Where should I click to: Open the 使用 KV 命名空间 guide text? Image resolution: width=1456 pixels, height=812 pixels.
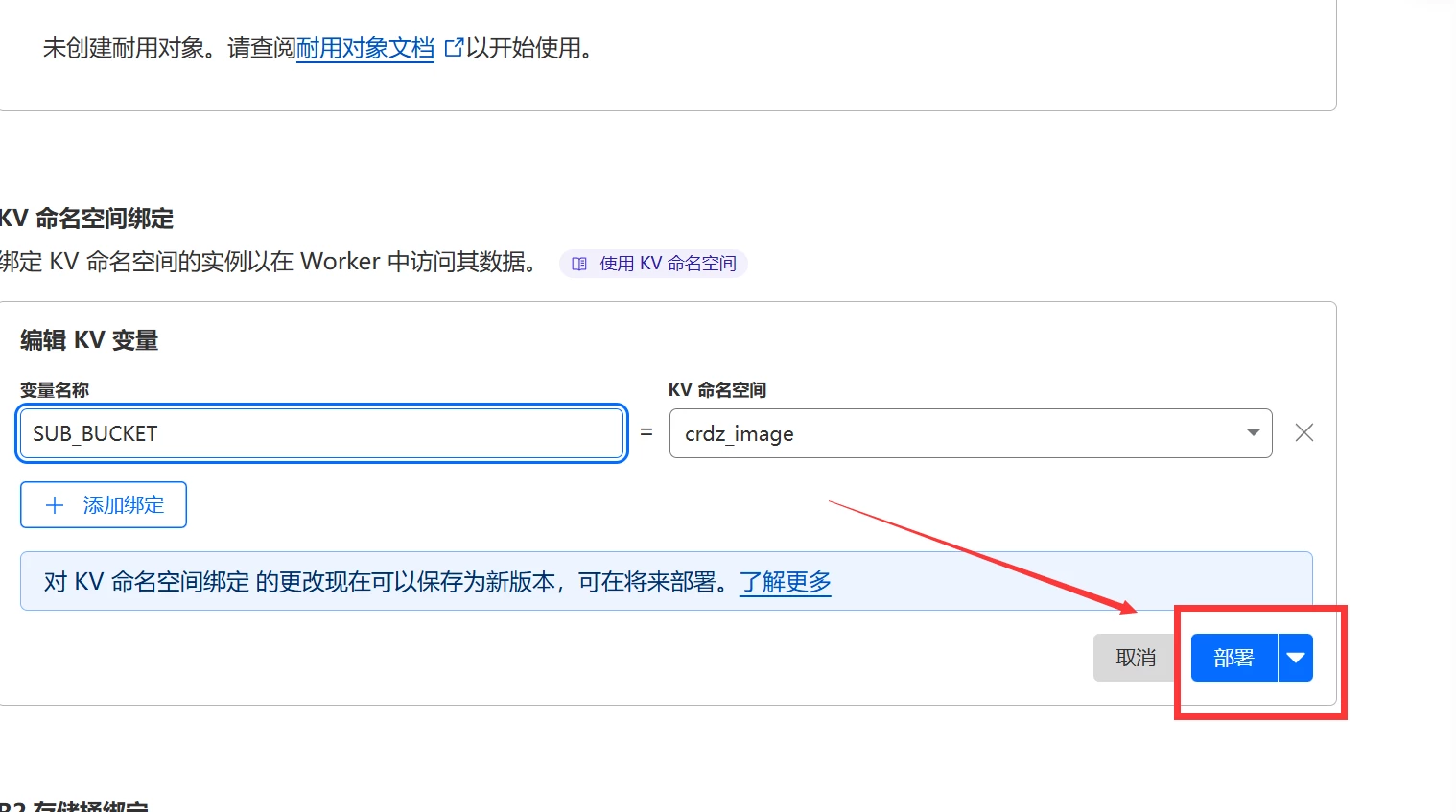pos(668,264)
